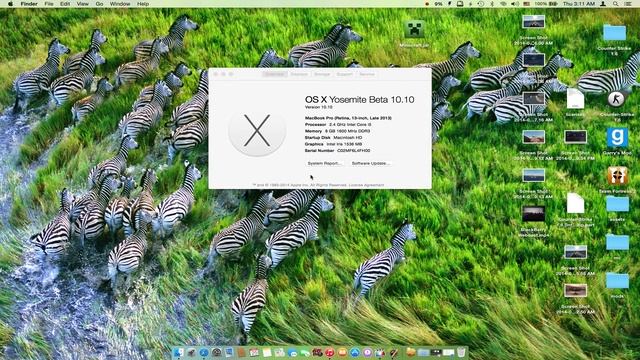Launch Photo Booth from the Dock

coord(318,352)
